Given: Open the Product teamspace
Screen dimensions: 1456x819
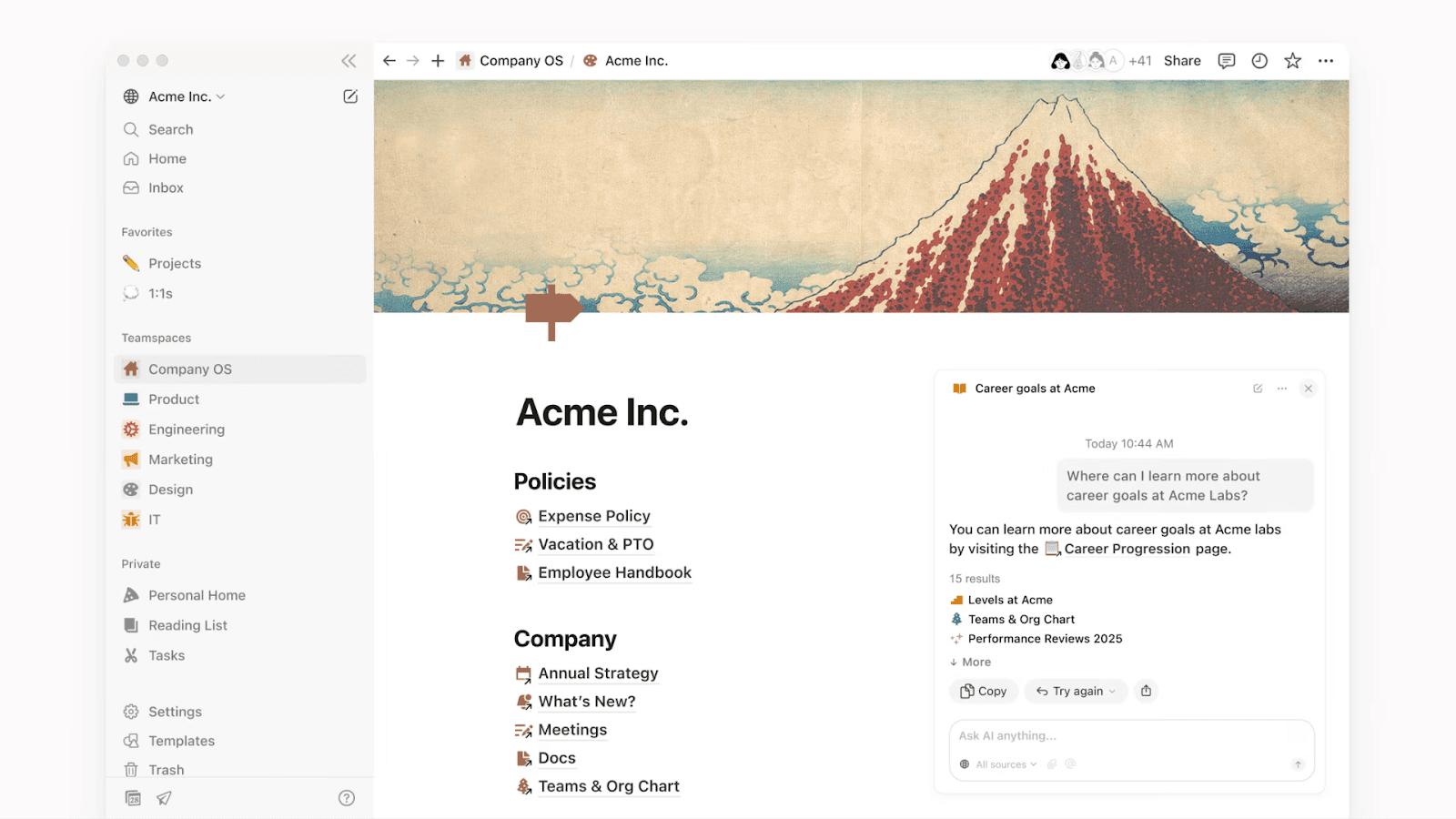Looking at the screenshot, I should click(239, 399).
